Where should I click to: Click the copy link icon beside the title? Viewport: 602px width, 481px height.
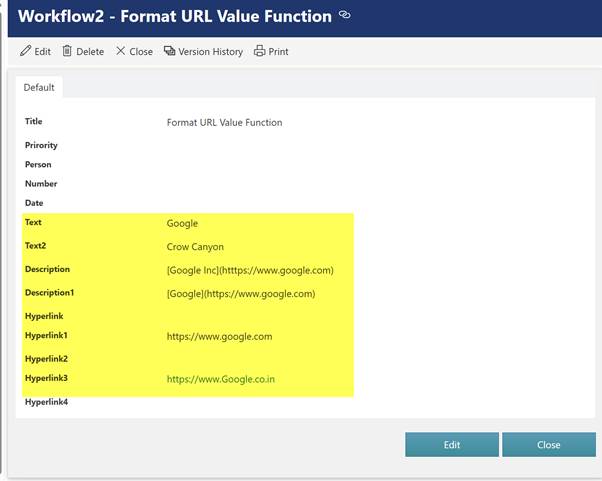pos(345,15)
